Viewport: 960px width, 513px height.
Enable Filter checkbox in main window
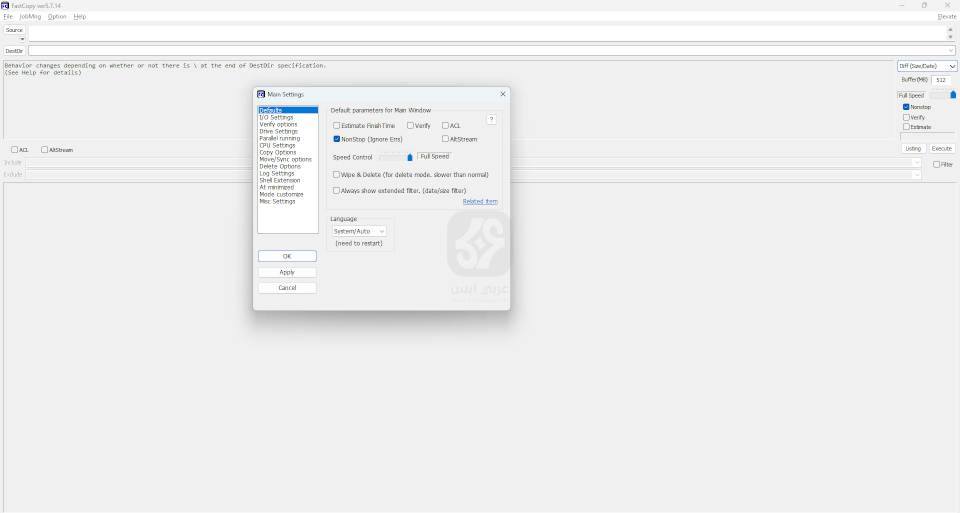point(936,164)
